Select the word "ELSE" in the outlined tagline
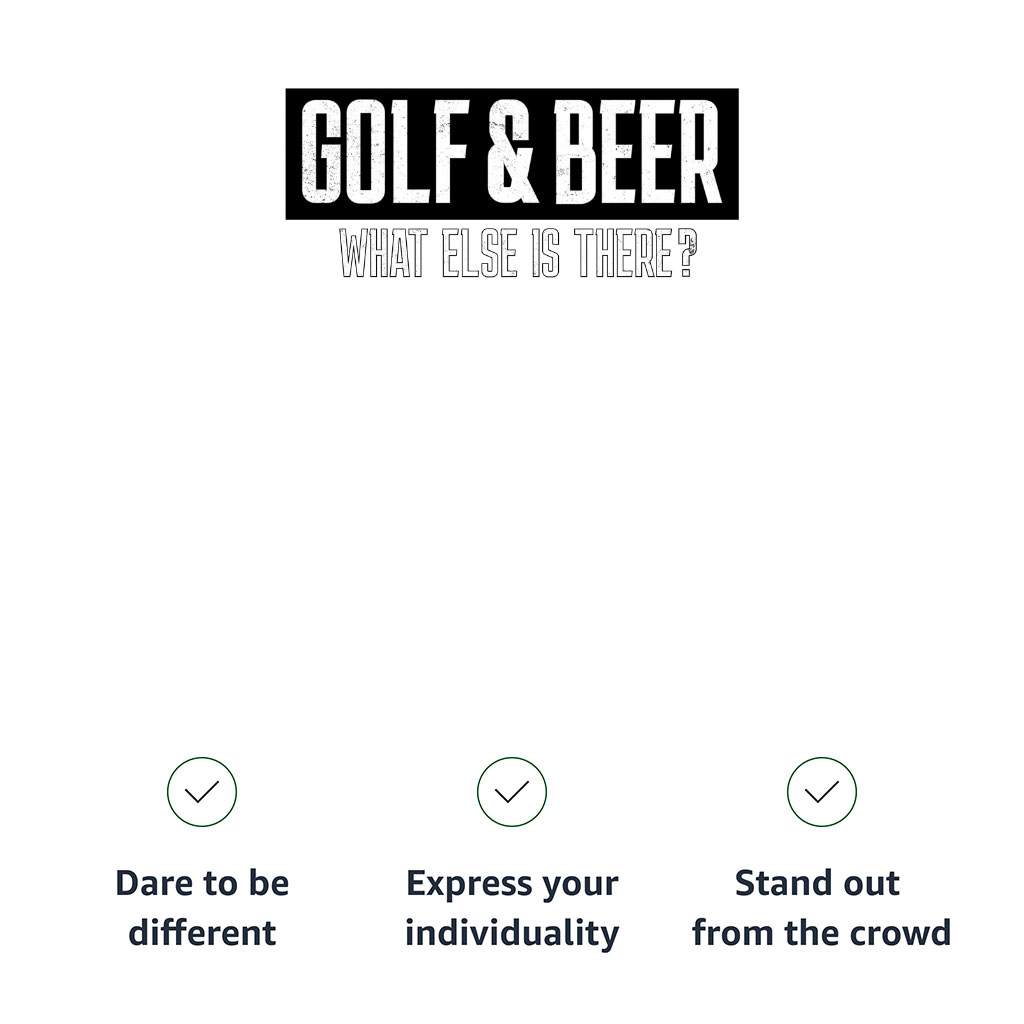 (480, 255)
